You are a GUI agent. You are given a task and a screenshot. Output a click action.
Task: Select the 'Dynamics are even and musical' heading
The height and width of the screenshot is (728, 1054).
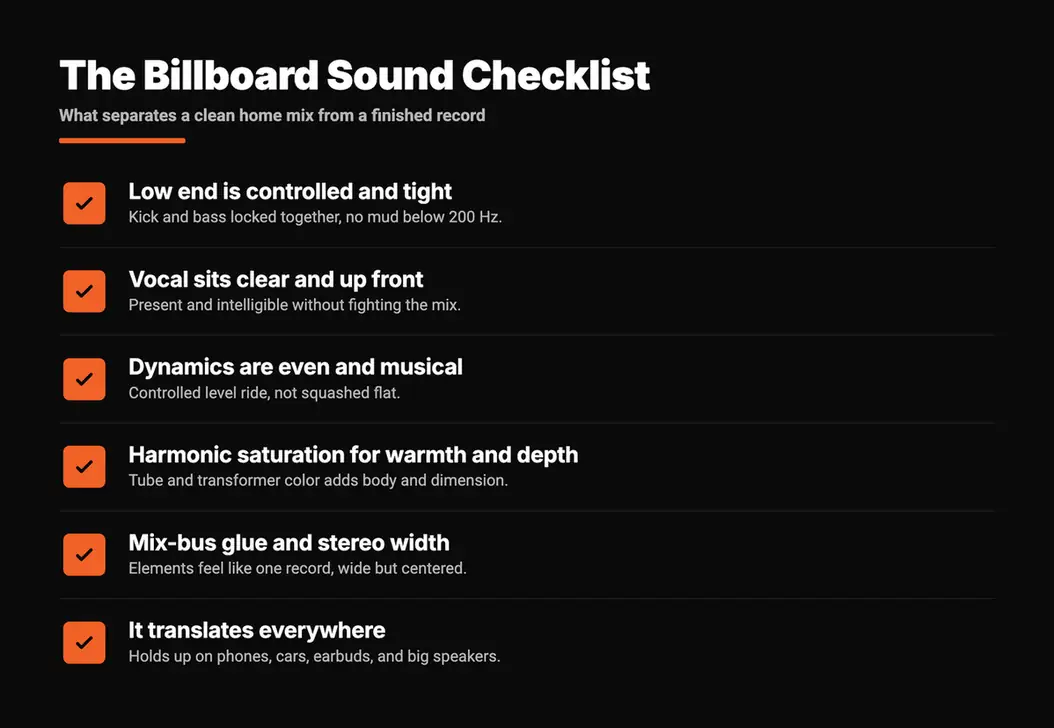pos(295,367)
